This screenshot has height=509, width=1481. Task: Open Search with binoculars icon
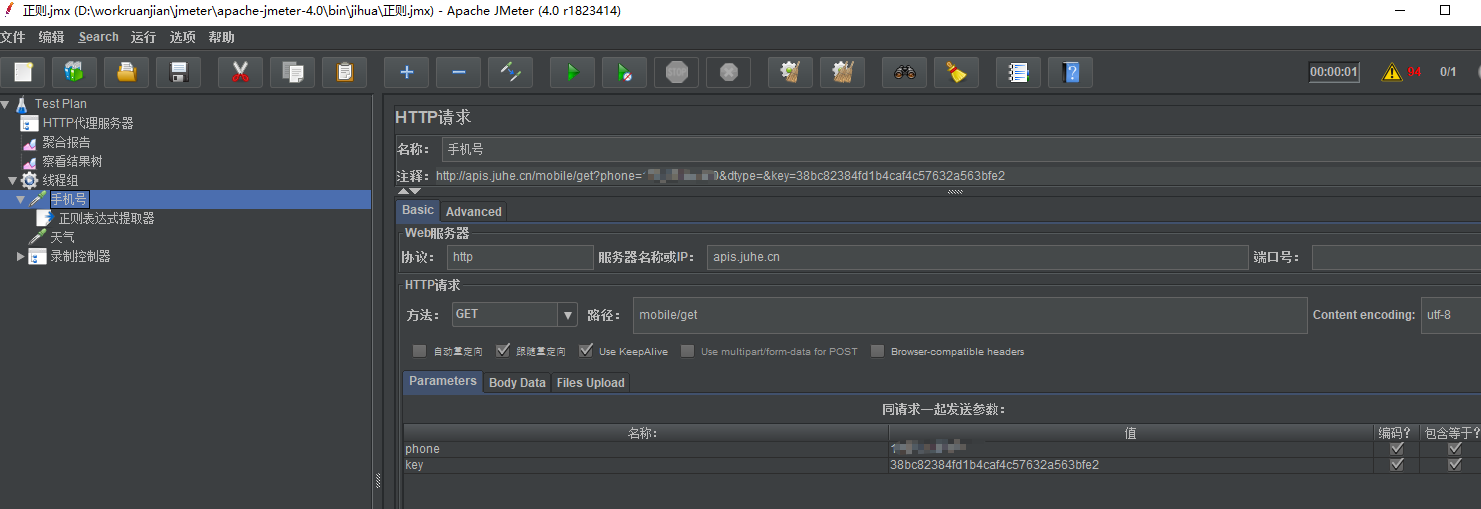click(x=904, y=72)
